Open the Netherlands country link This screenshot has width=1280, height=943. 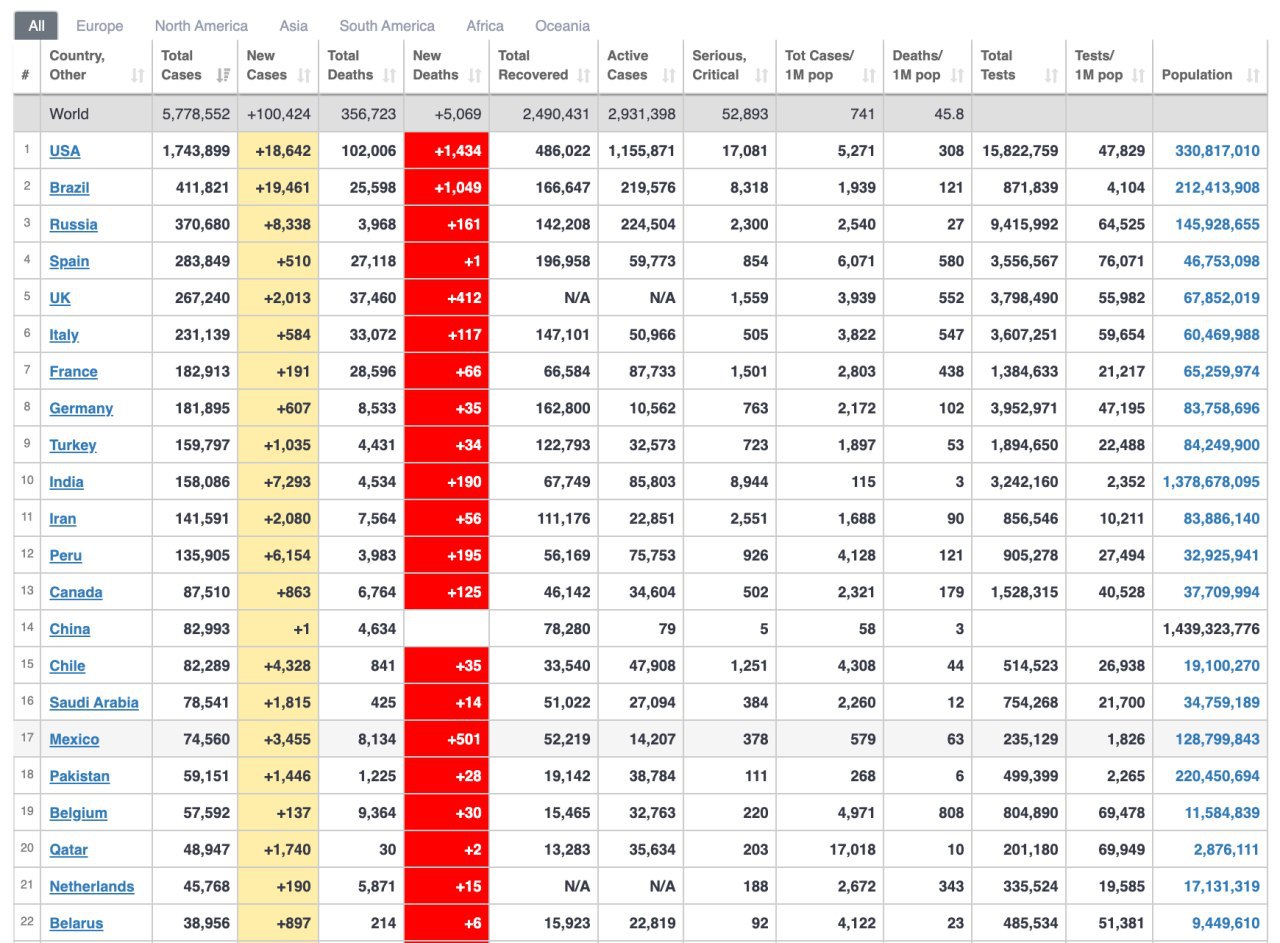[x=92, y=886]
